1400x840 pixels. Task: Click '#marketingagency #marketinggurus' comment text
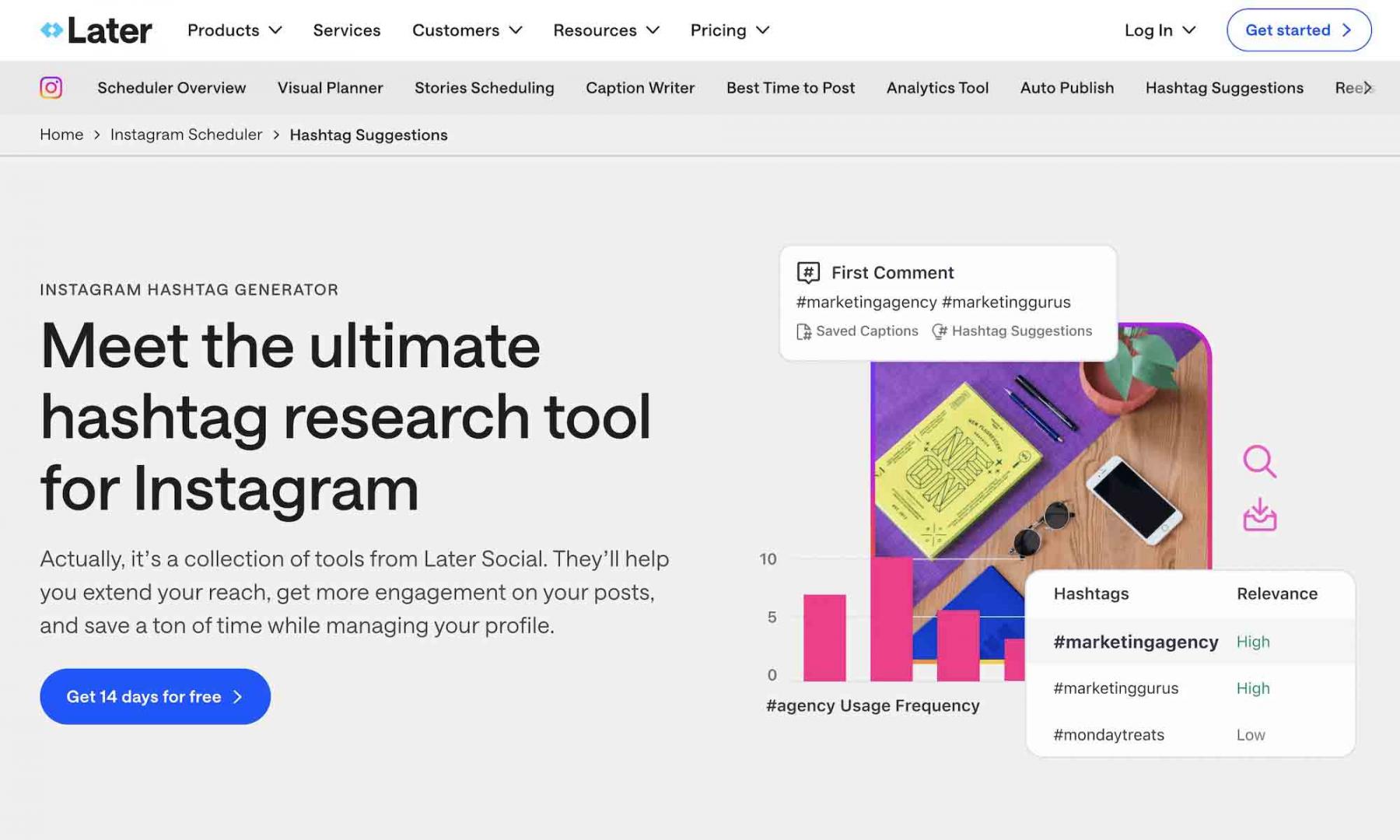click(x=933, y=303)
